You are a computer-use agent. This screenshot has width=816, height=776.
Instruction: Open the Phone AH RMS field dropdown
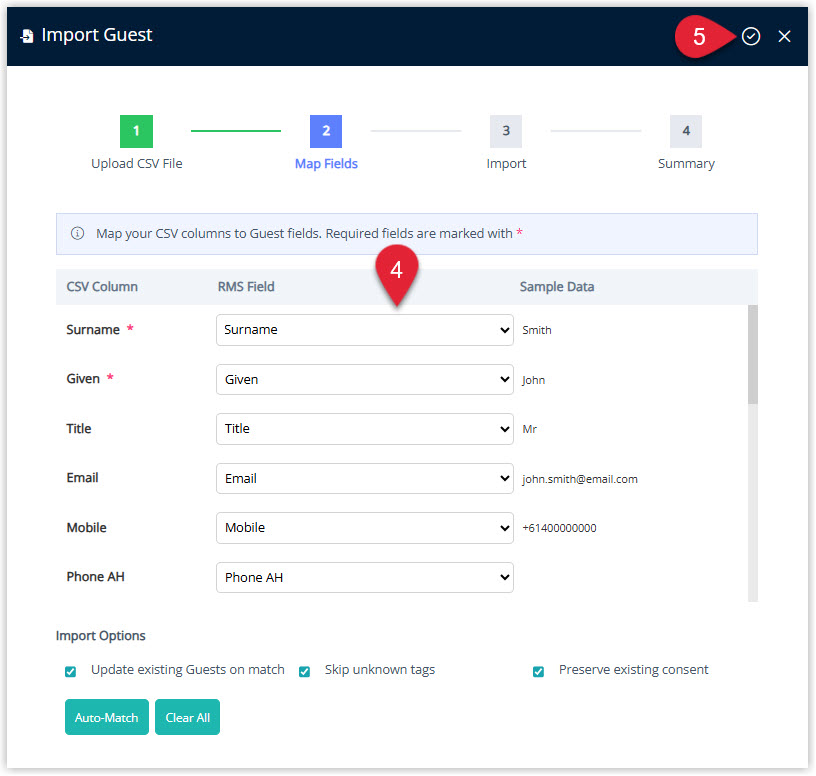pyautogui.click(x=365, y=577)
